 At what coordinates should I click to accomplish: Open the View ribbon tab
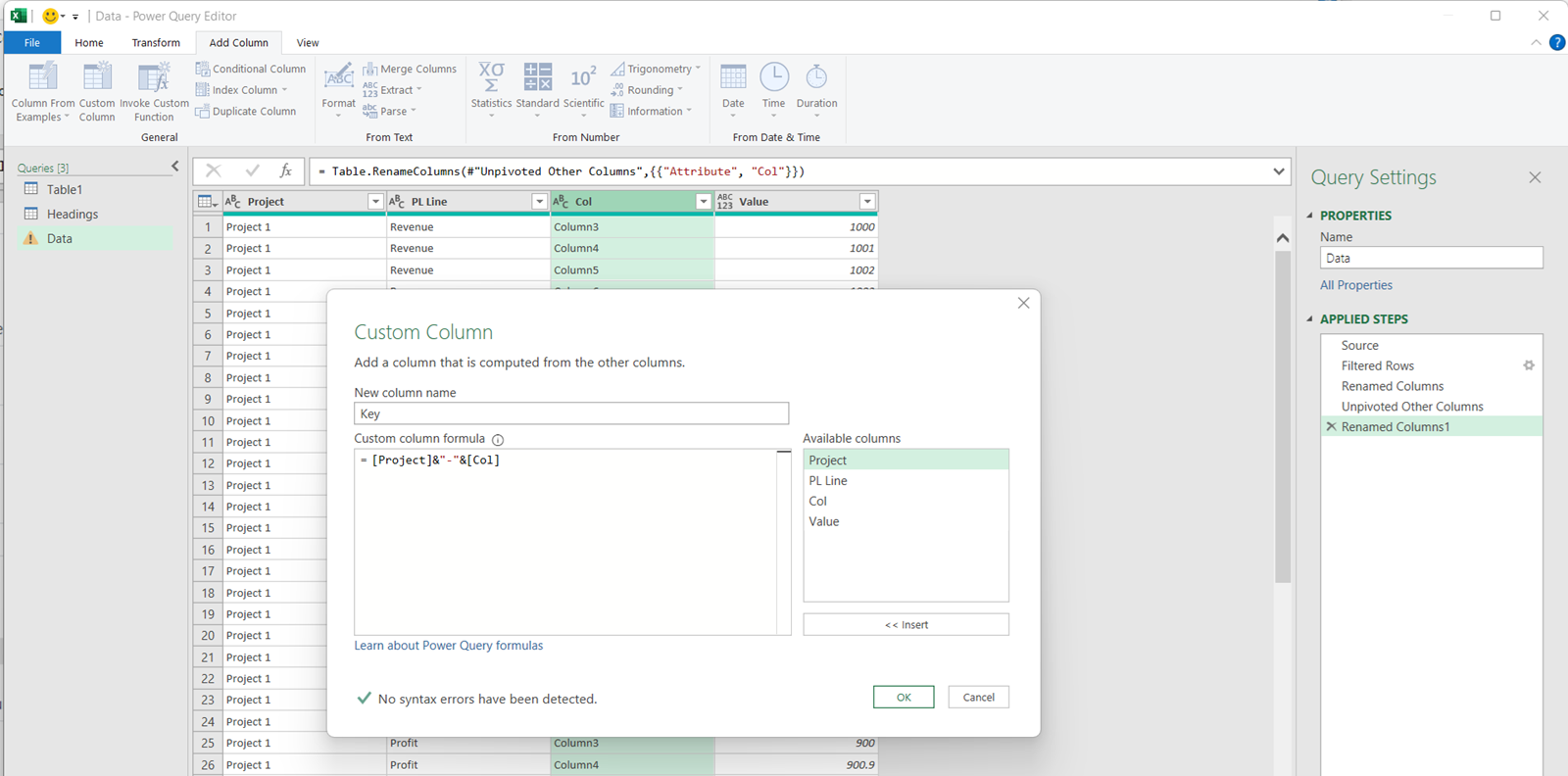click(x=308, y=43)
